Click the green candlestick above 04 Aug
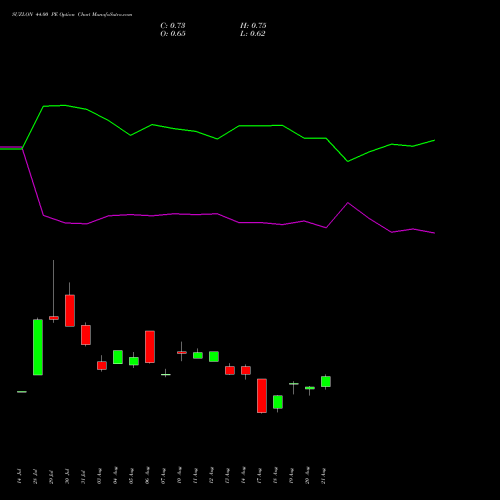 (118, 357)
